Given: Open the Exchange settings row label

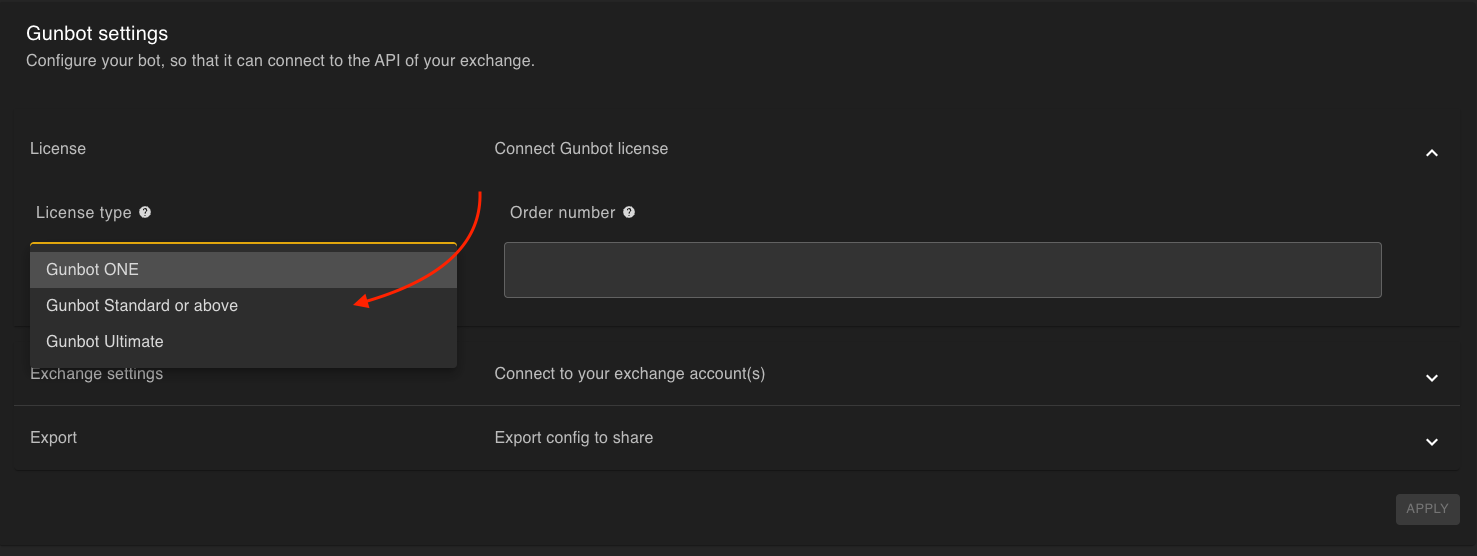Looking at the screenshot, I should click(97, 375).
